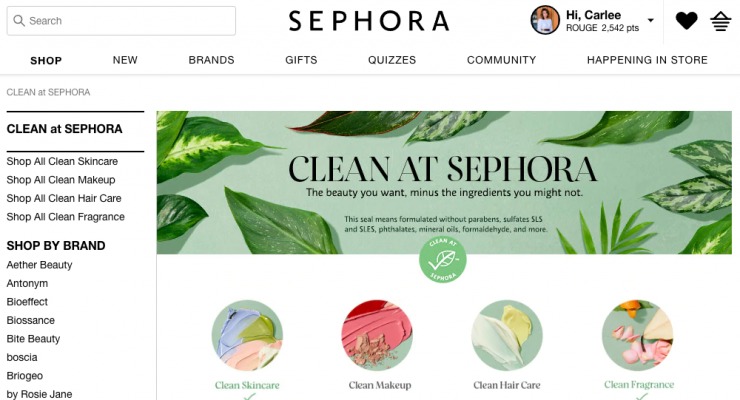The image size is (740, 400).
Task: Choose the Biossance brand link
Action: pos(31,320)
